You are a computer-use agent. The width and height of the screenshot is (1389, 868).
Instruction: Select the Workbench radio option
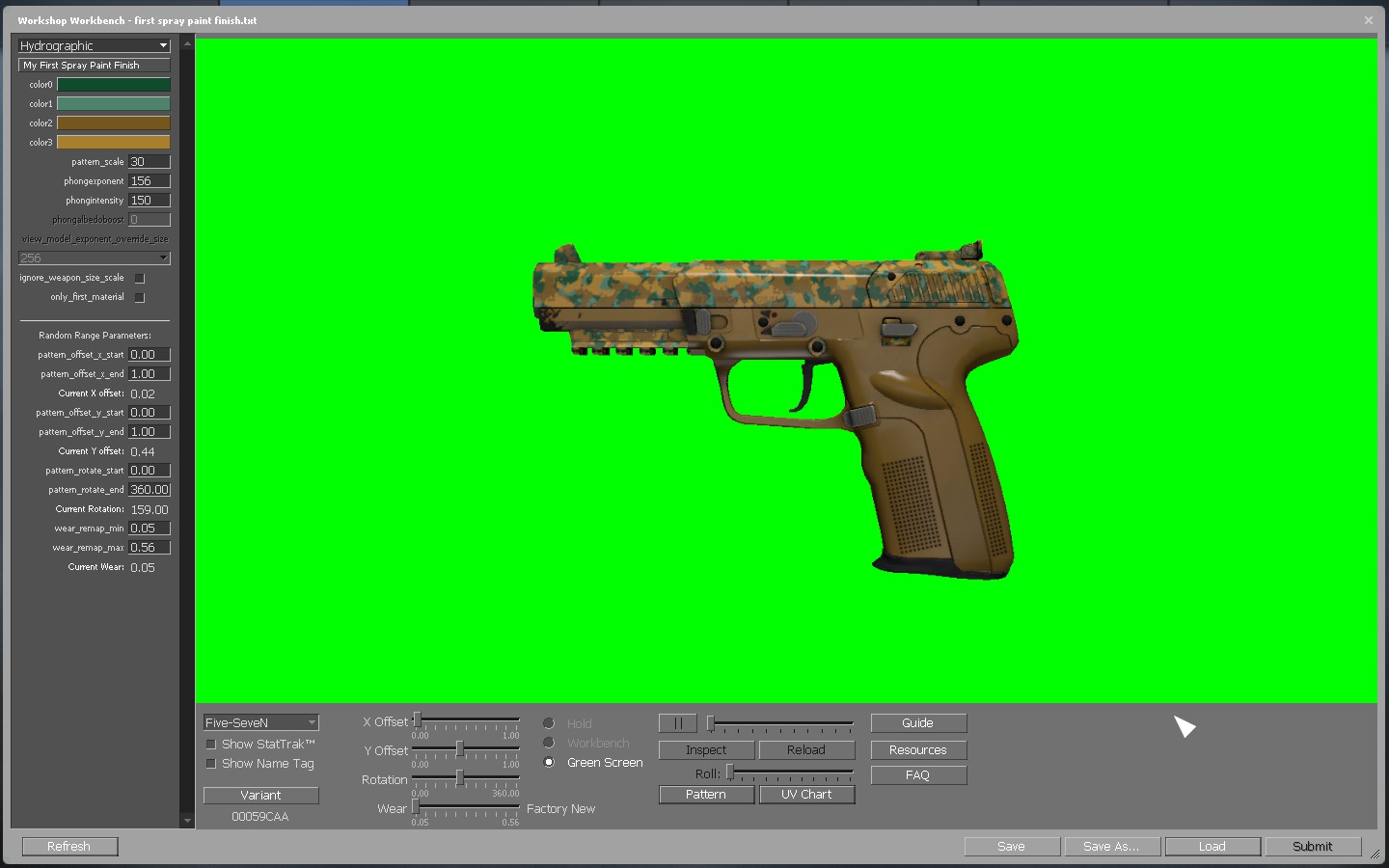point(549,743)
